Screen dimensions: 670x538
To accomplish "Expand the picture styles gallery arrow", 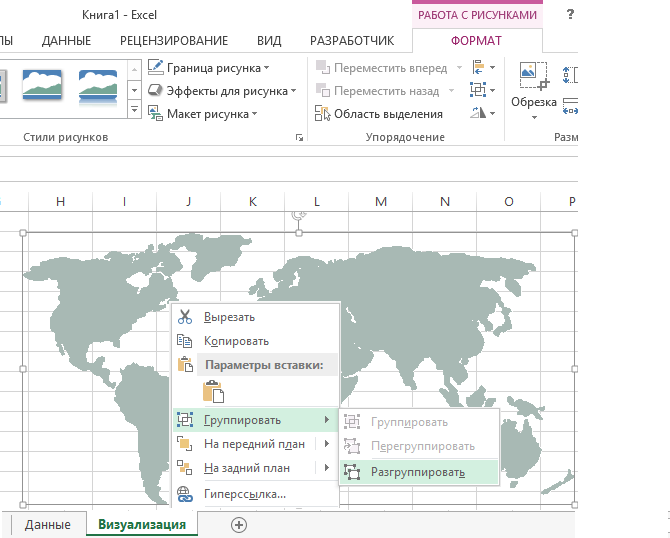I will click(x=134, y=111).
